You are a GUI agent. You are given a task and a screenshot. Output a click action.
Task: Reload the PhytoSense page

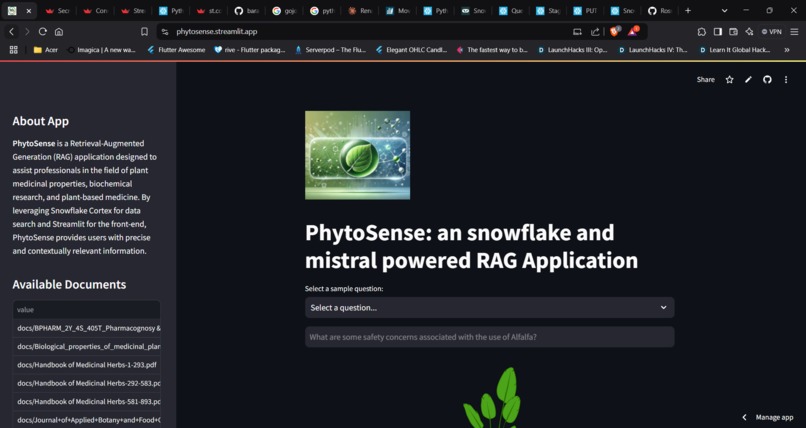(43, 32)
